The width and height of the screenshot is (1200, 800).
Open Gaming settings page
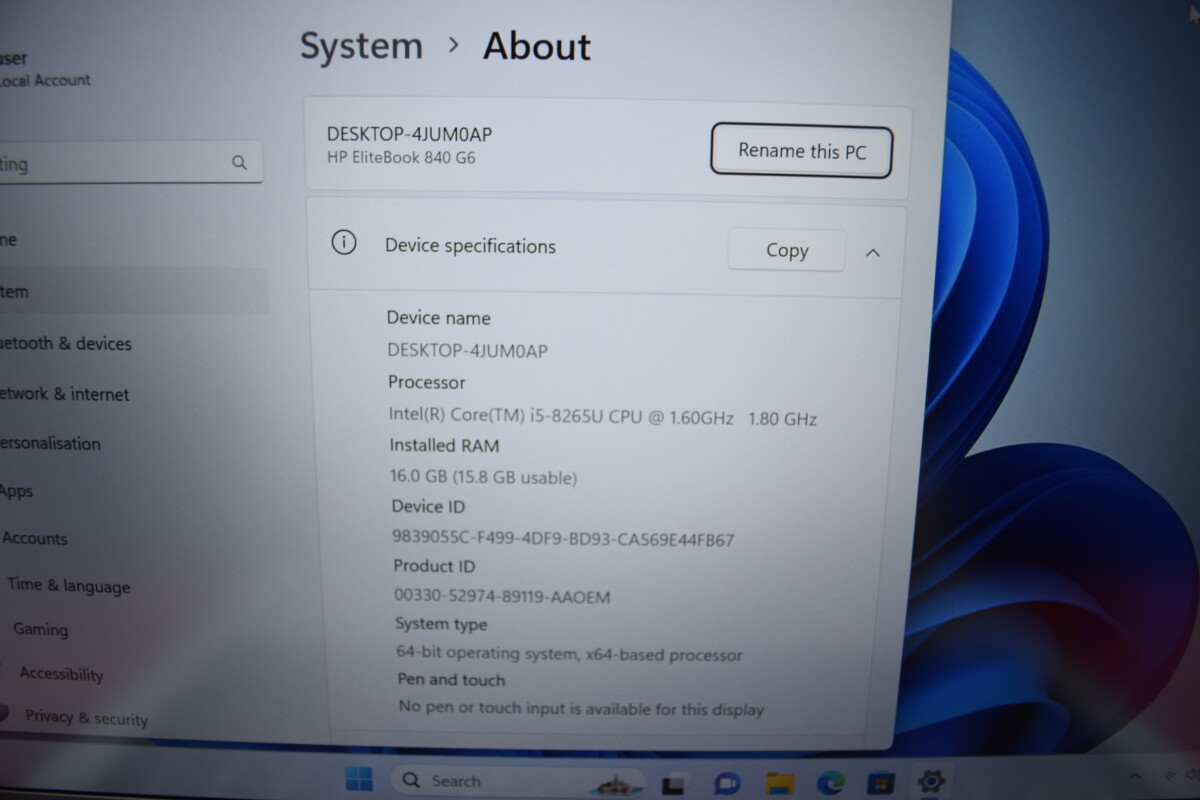click(x=41, y=630)
